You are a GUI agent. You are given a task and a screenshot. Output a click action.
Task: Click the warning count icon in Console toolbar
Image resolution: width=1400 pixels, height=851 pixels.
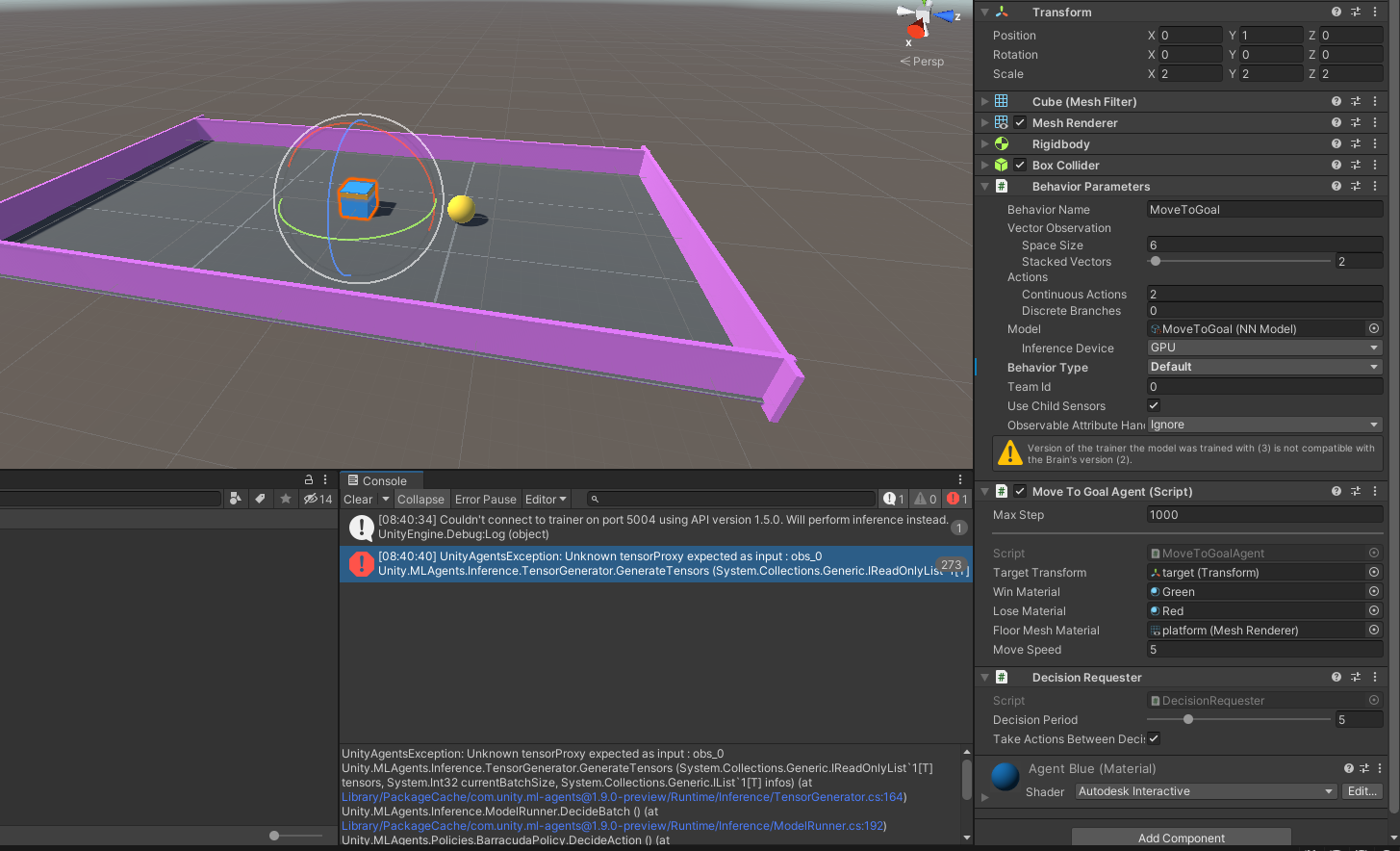925,499
